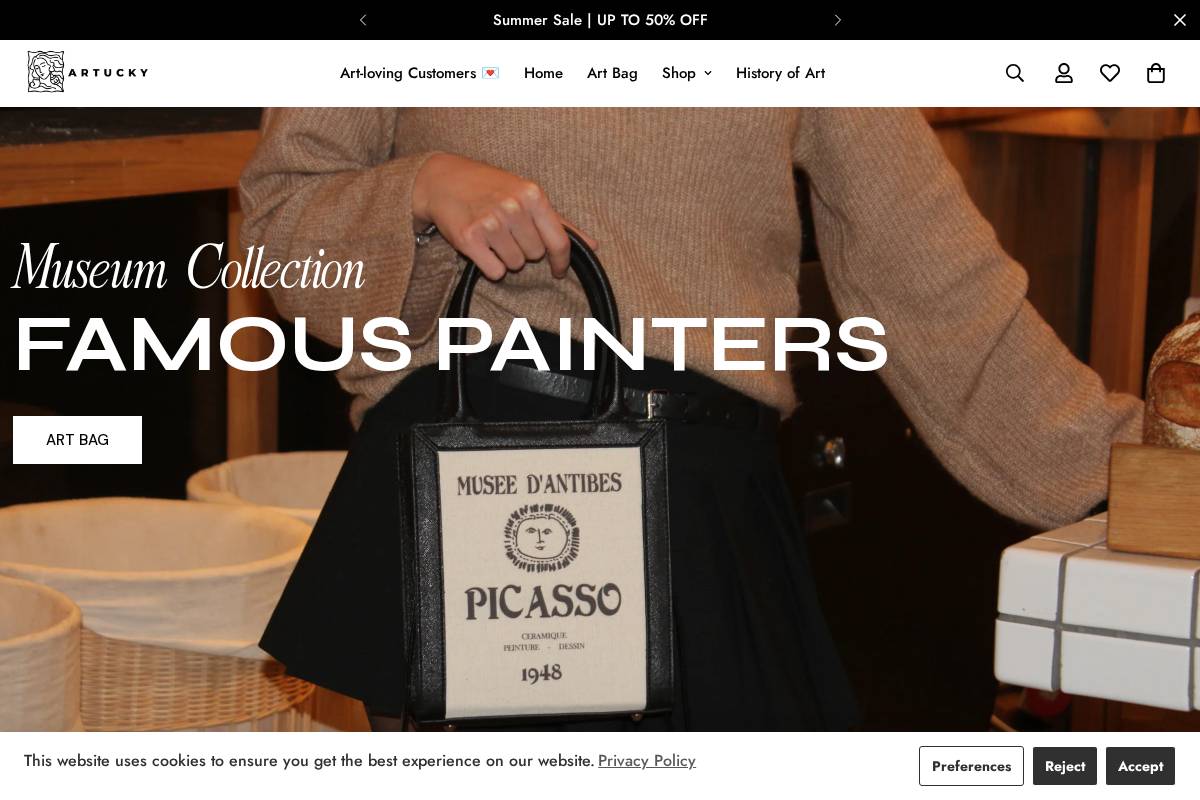Screen dimensions: 1200x800
Task: Show next announcement with right arrow
Action: pyautogui.click(x=838, y=20)
